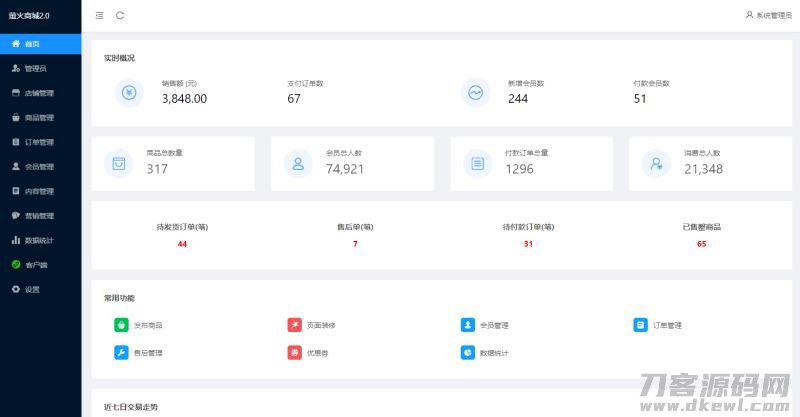Open 订单管理 in the left sidebar
The height and width of the screenshot is (417, 800).
[x=41, y=142]
